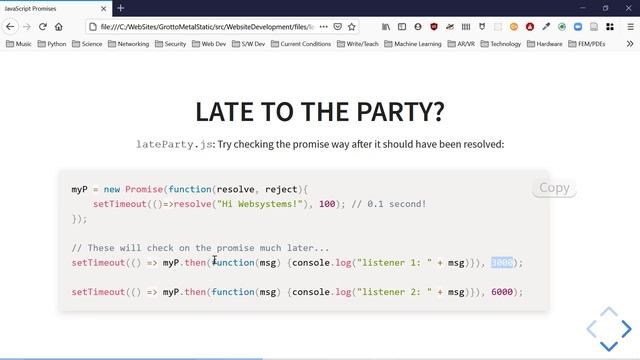Image resolution: width=640 pixels, height=360 pixels.
Task: Copy the code with Copy button
Action: pyautogui.click(x=554, y=188)
